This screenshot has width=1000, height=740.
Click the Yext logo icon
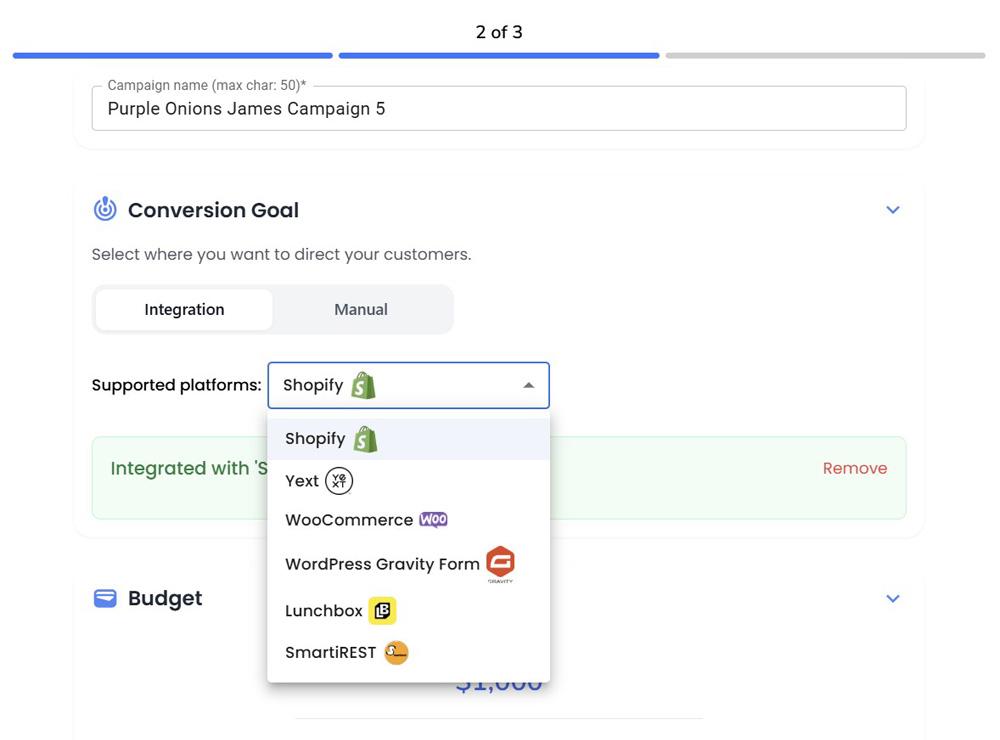[x=339, y=481]
